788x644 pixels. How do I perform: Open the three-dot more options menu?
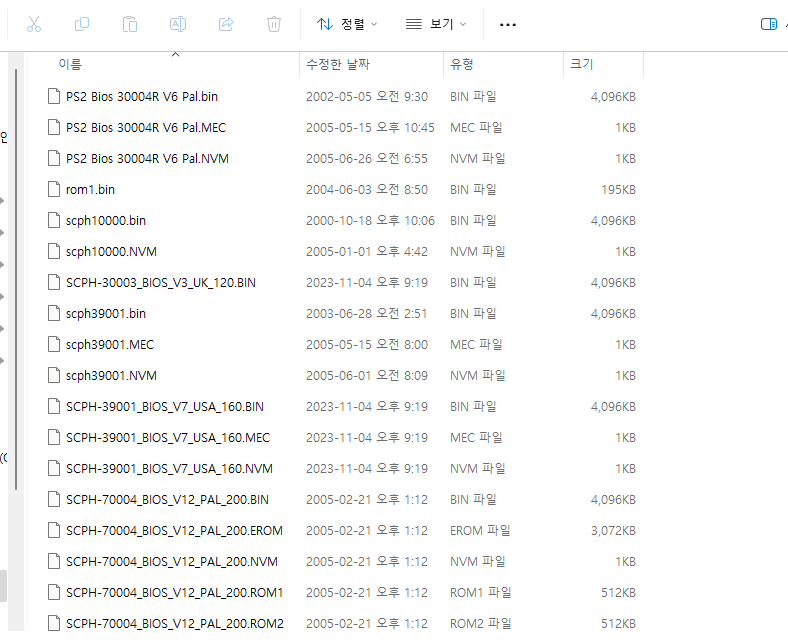point(508,25)
